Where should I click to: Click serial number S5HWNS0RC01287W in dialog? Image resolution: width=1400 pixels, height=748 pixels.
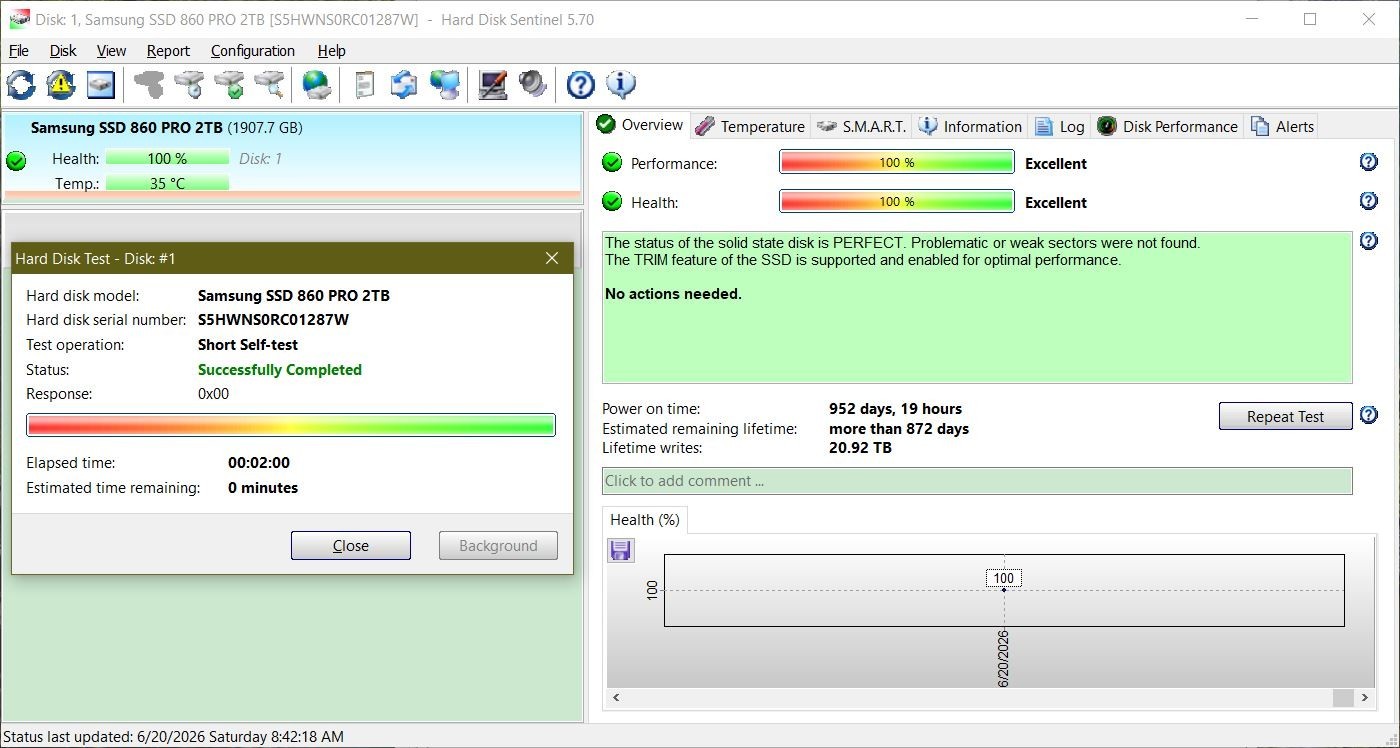pyautogui.click(x=273, y=320)
